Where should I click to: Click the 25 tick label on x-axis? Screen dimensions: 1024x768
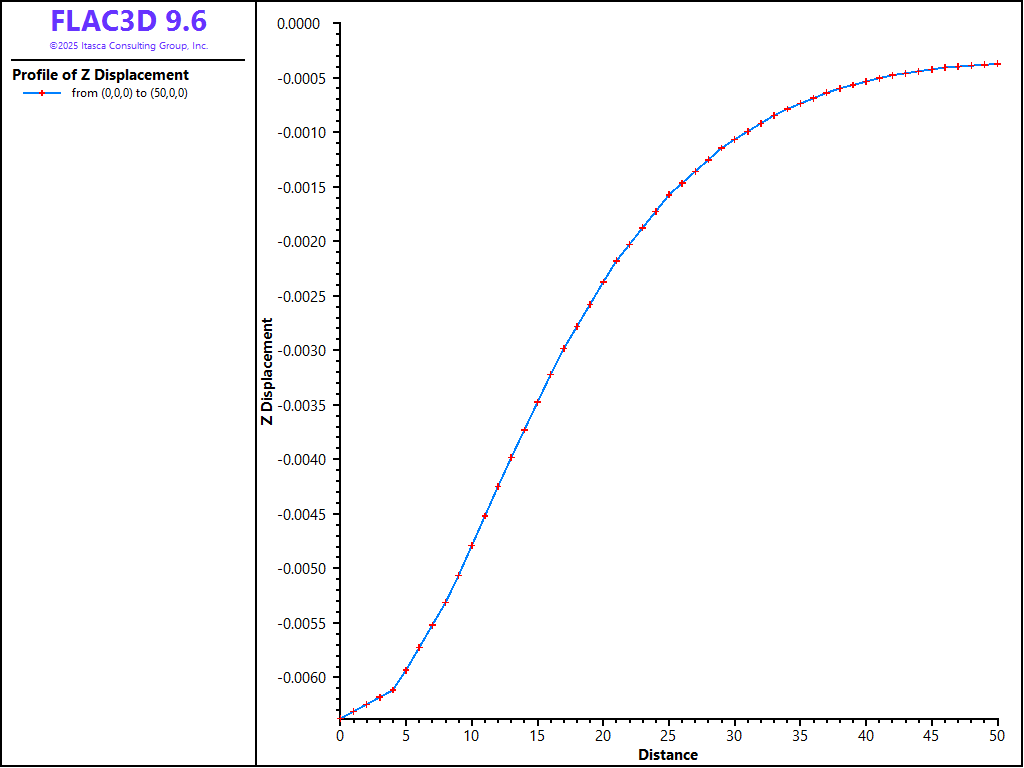668,736
